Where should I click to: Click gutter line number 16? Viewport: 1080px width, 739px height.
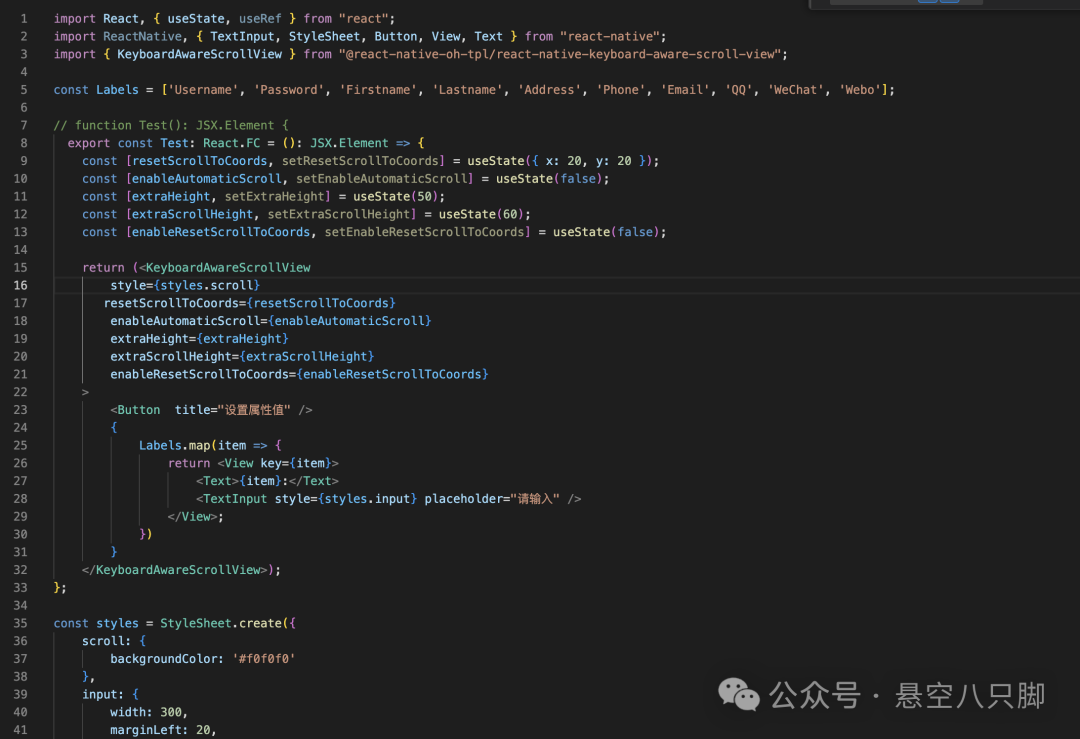pyautogui.click(x=21, y=285)
